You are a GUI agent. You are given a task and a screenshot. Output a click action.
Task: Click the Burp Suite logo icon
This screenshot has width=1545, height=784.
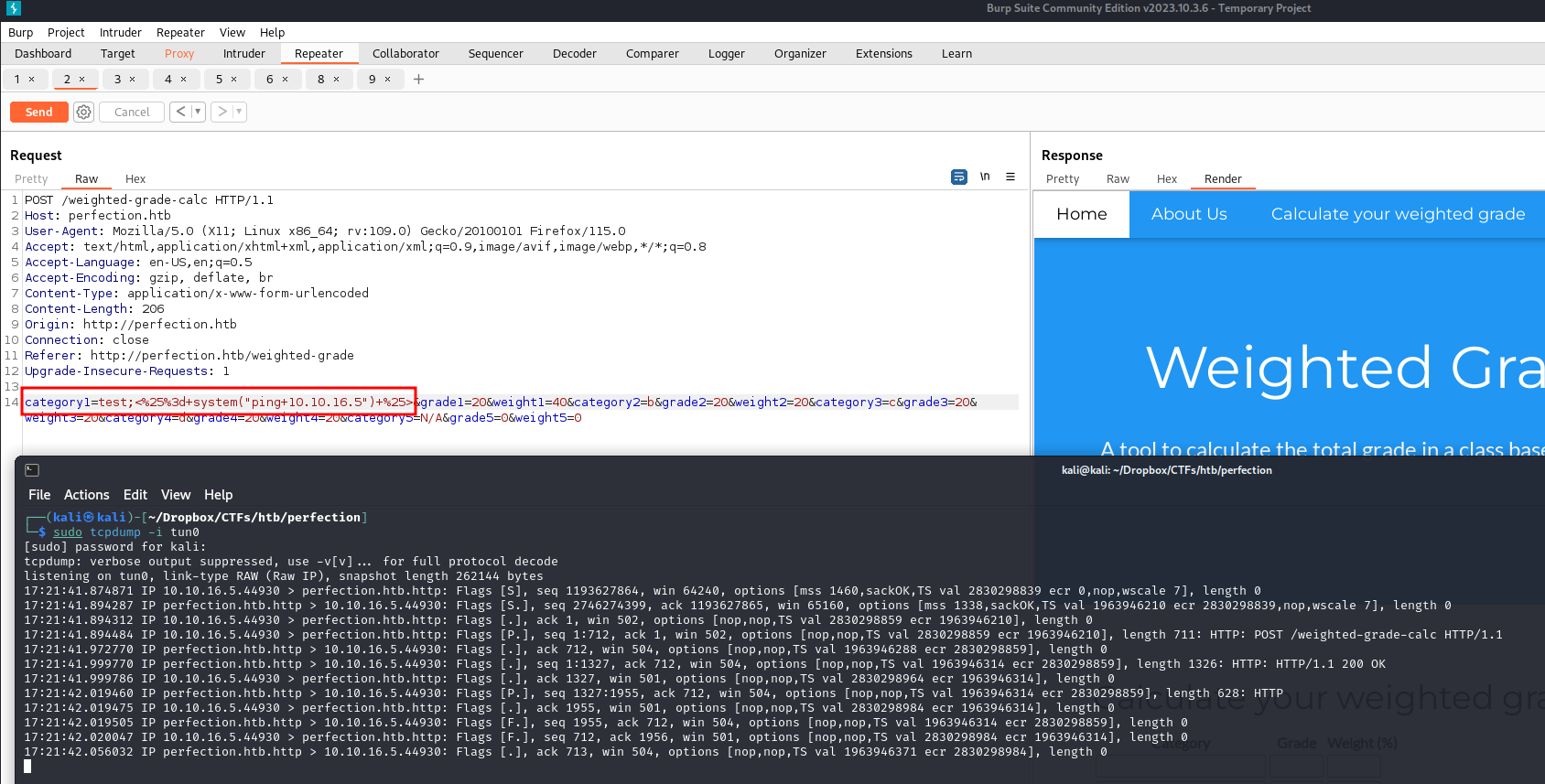click(x=14, y=8)
